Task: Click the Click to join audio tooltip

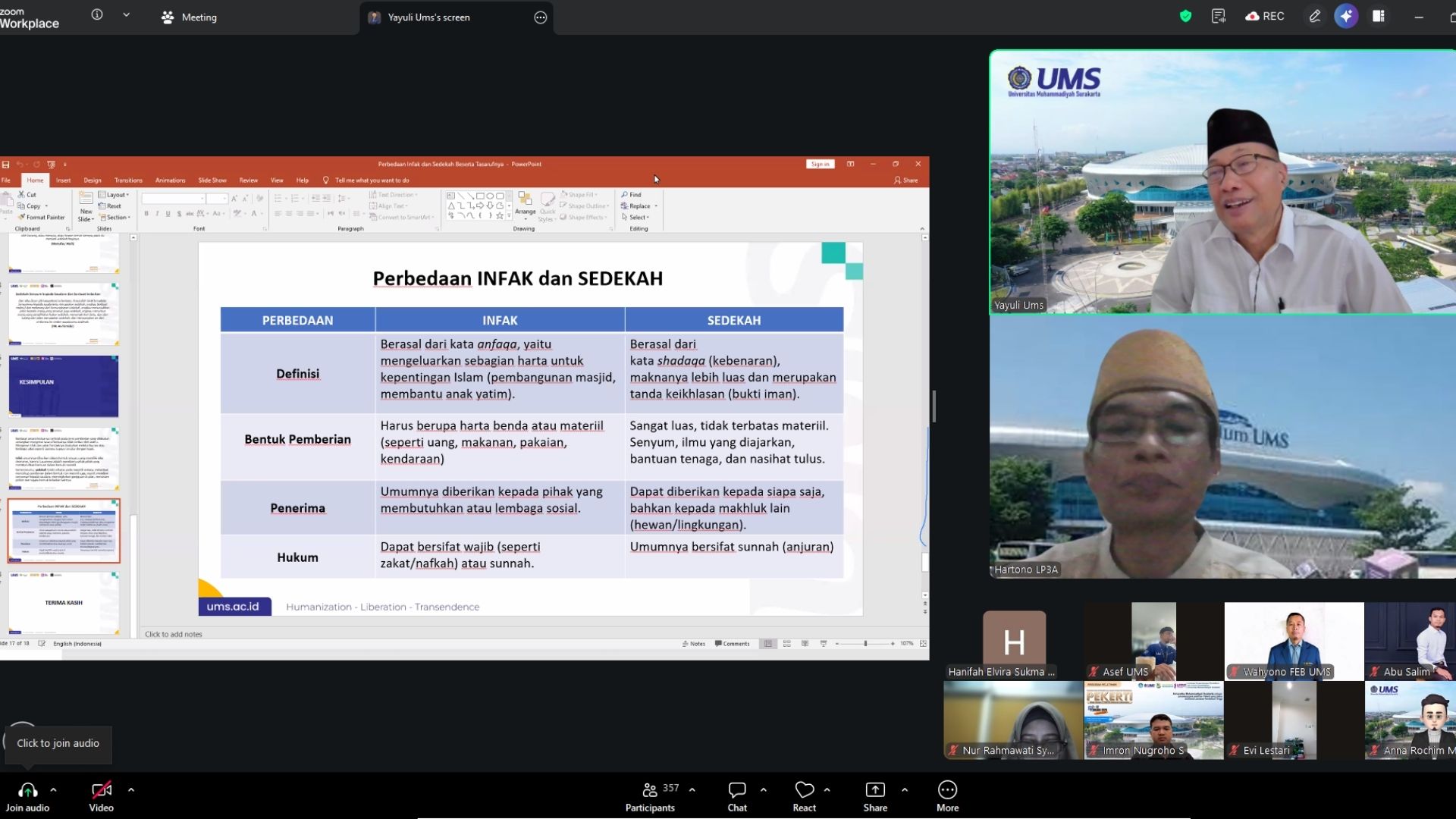Action: pyautogui.click(x=58, y=743)
